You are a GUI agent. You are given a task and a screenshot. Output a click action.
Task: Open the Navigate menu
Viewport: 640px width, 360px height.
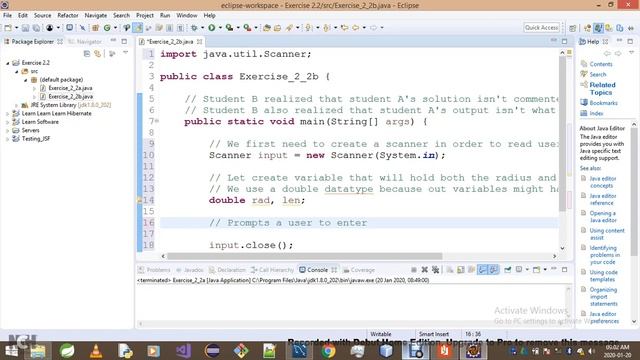point(96,15)
